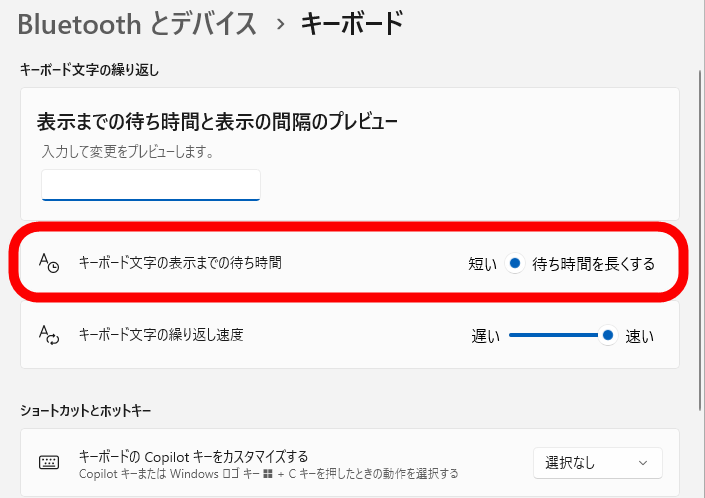Select the Copilot キーをカスタマイズする row title
705x498 pixels.
(x=193, y=456)
